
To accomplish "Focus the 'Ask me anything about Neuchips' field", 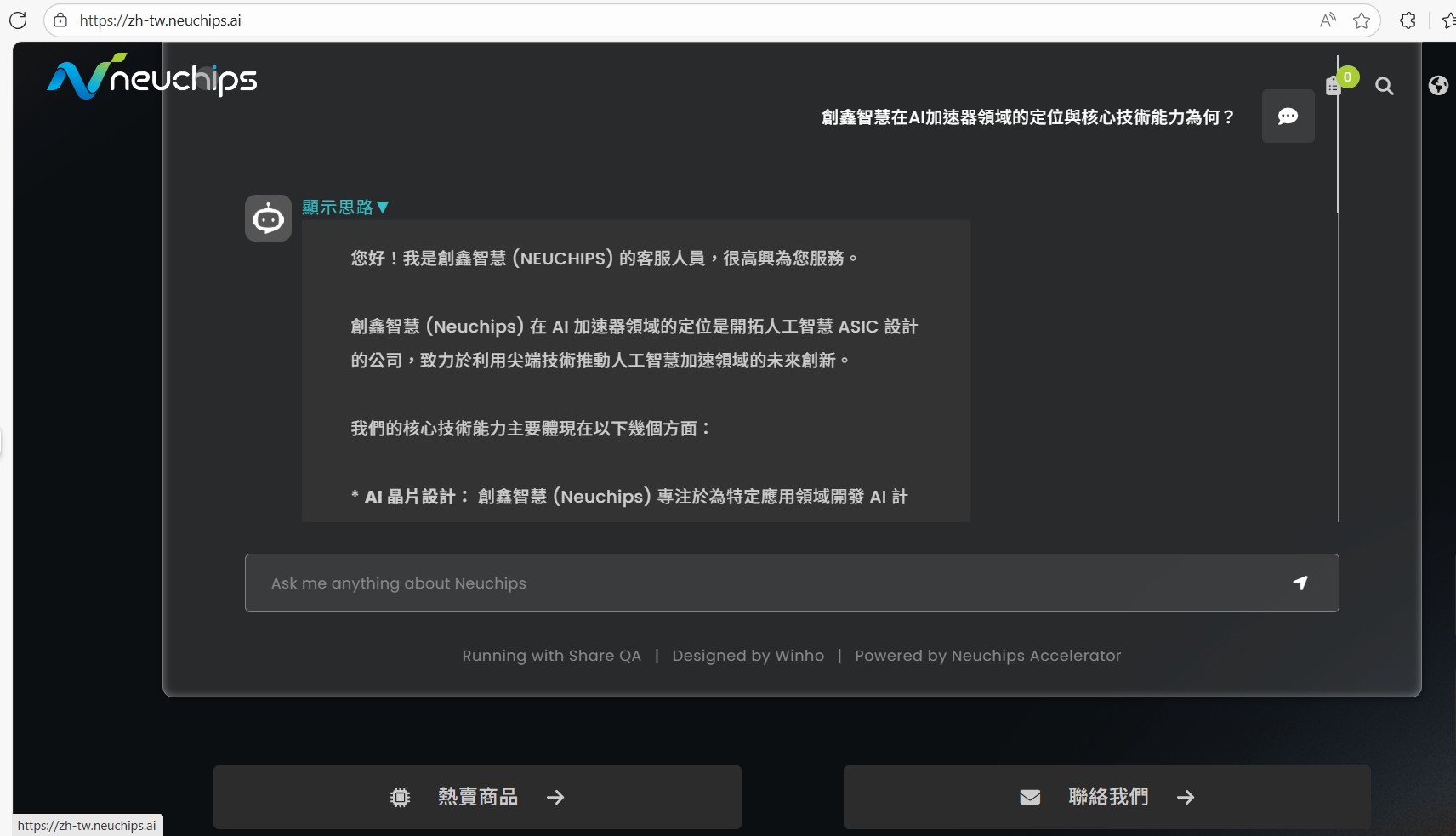I will (x=765, y=583).
